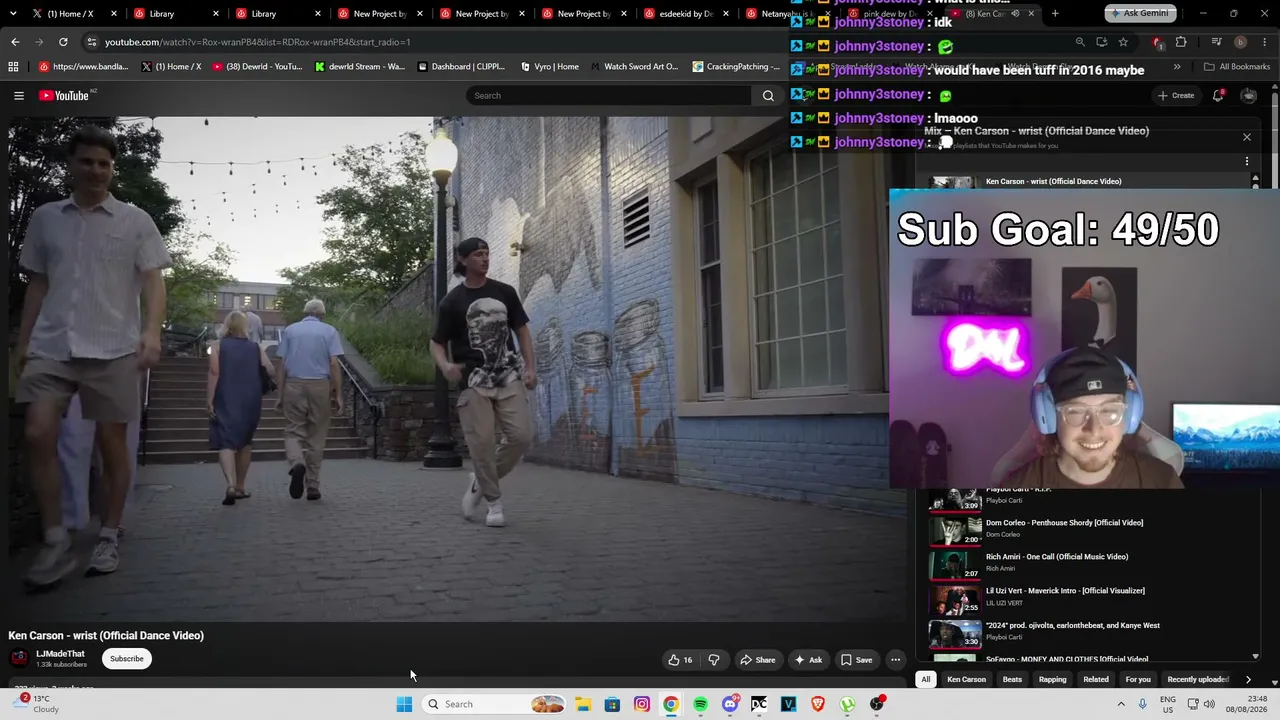Open the YouTube account avatar menu

tap(1249, 96)
